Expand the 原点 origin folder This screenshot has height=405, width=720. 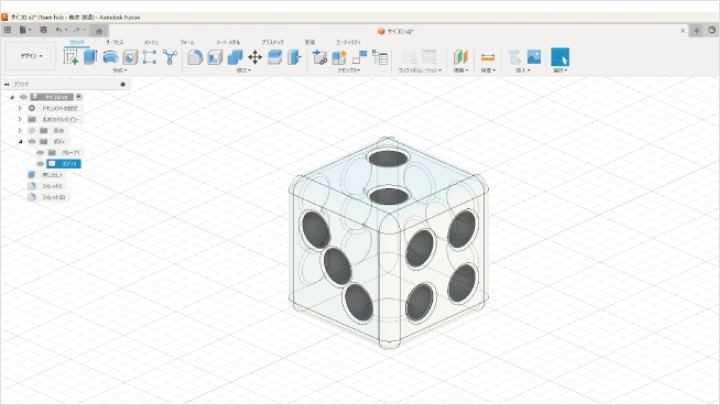[x=20, y=130]
